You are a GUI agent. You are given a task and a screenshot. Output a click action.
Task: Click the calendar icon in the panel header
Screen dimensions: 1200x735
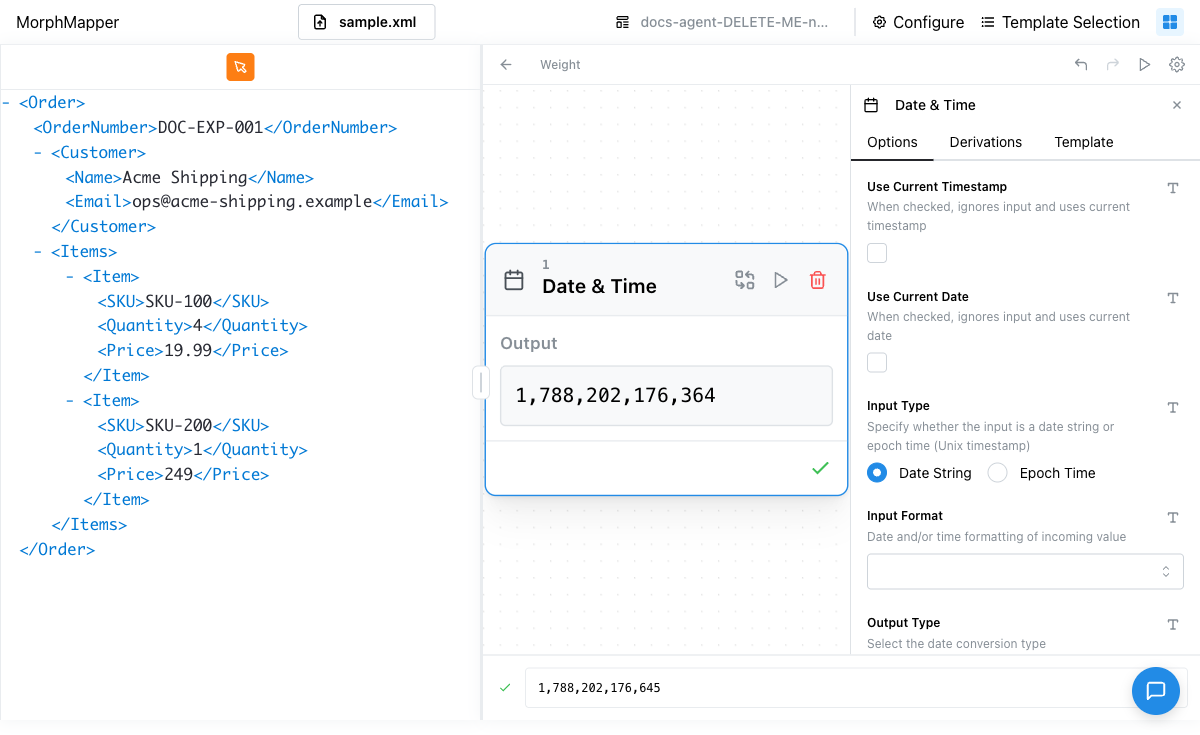[871, 105]
